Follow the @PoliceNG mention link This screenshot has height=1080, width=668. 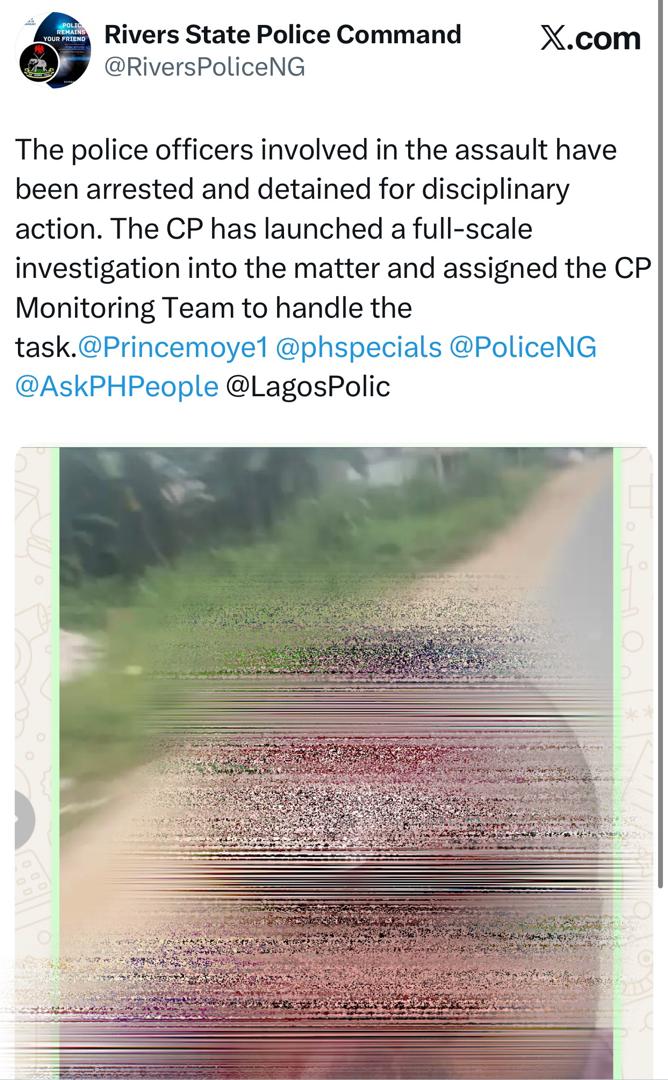[523, 347]
